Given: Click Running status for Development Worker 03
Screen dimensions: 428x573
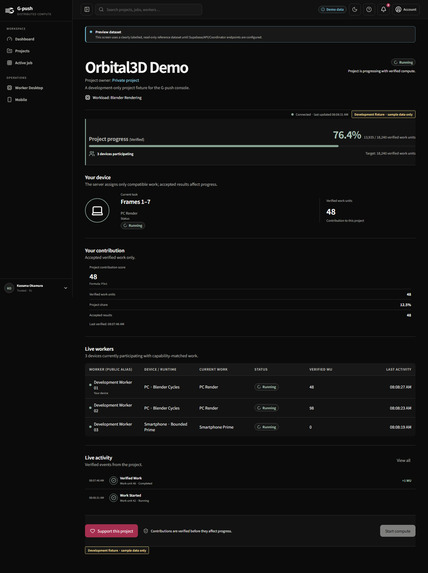Looking at the screenshot, I should coord(266,427).
